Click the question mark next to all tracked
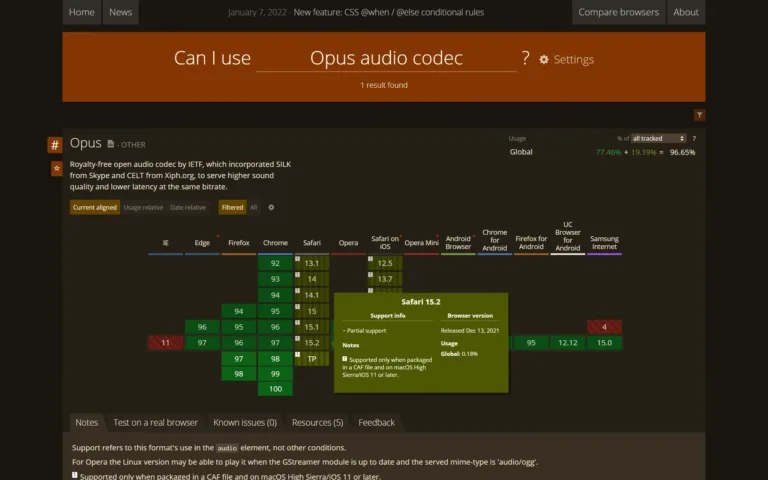The image size is (768, 480). click(x=694, y=139)
